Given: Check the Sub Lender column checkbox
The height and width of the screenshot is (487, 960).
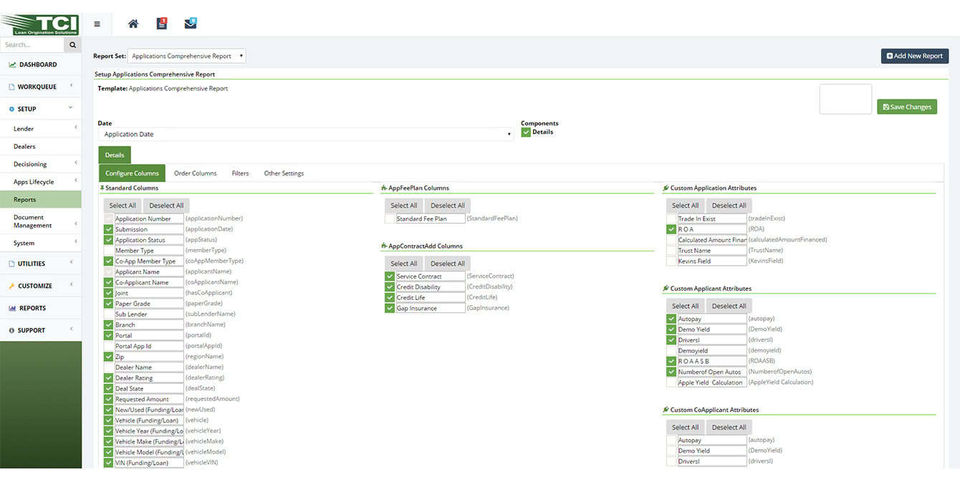Looking at the screenshot, I should (x=108, y=314).
